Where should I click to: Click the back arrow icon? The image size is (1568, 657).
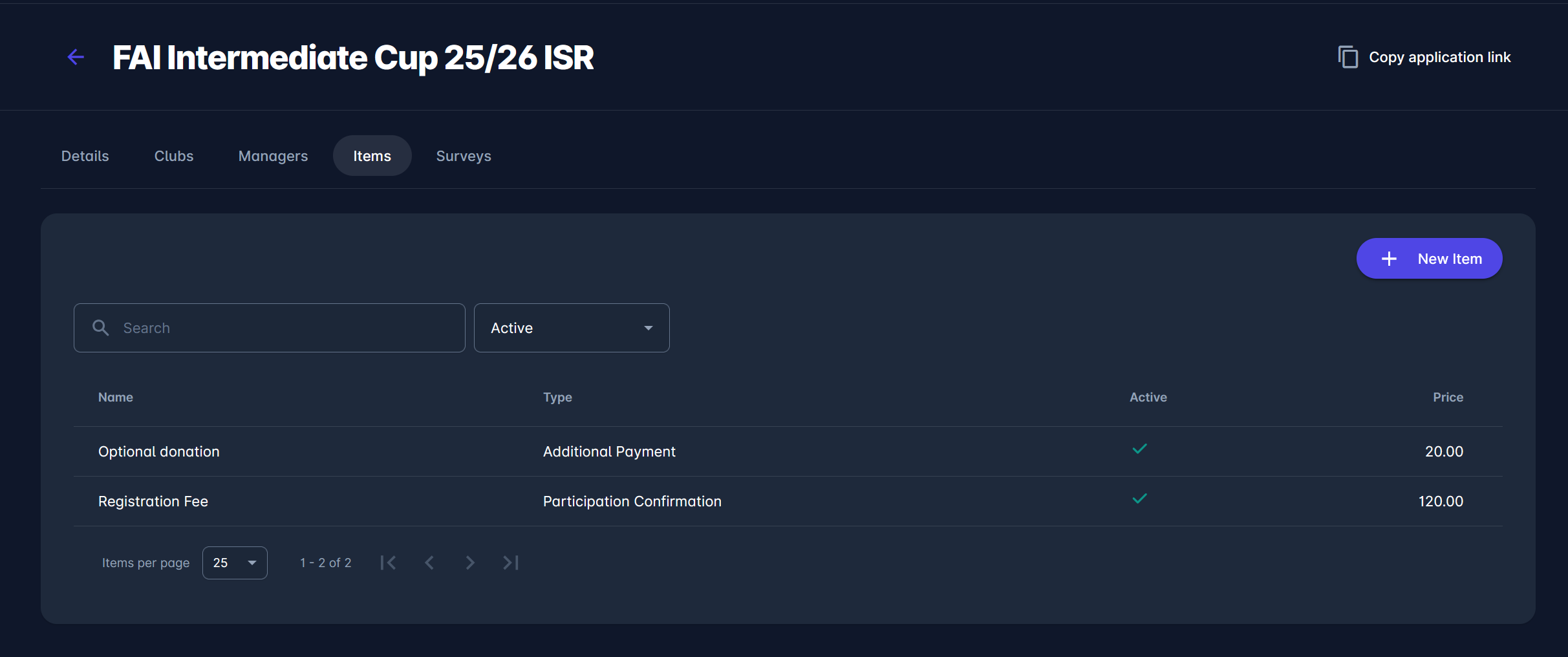[76, 58]
